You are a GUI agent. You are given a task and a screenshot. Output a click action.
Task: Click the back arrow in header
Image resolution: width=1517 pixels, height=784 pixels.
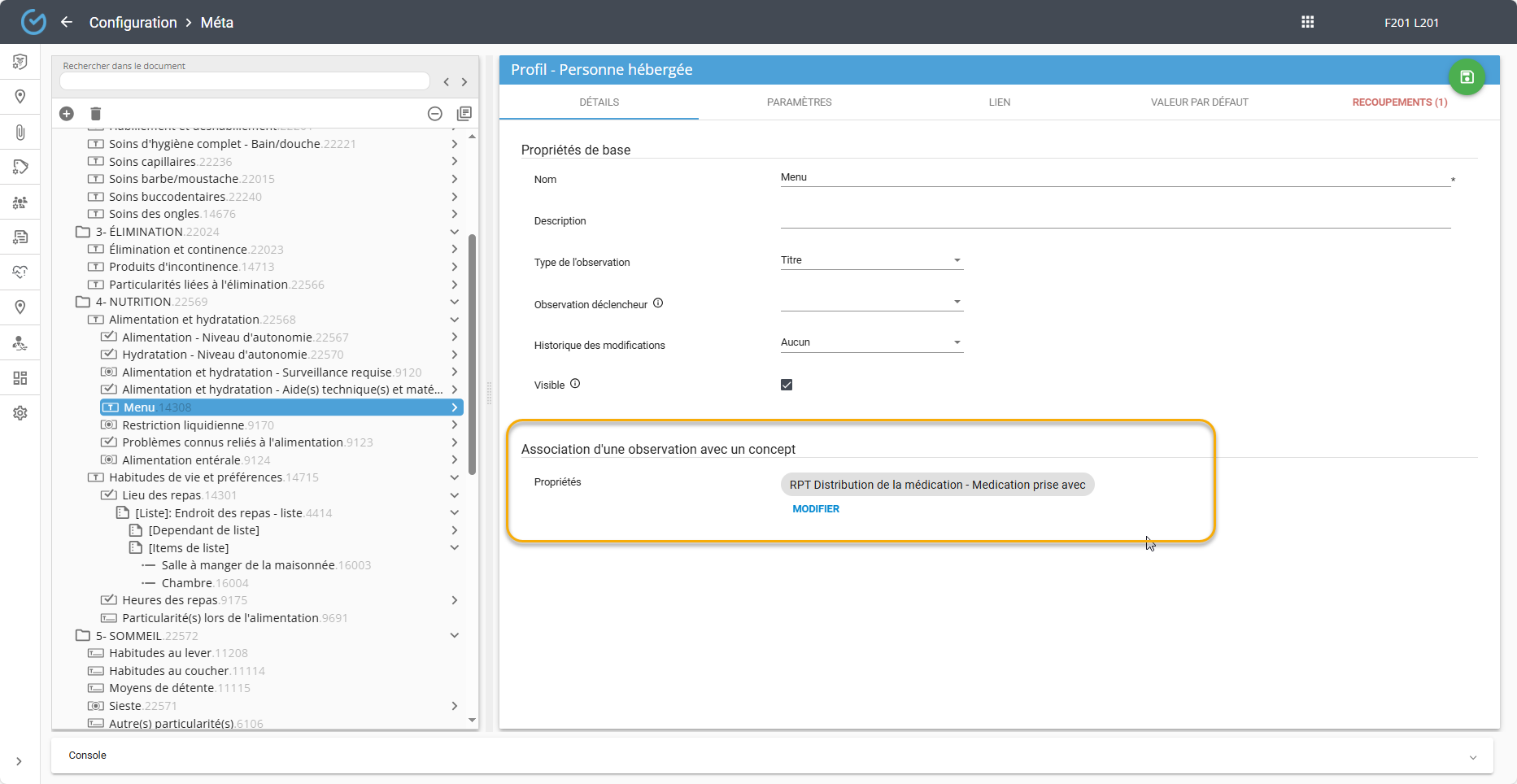(67, 22)
